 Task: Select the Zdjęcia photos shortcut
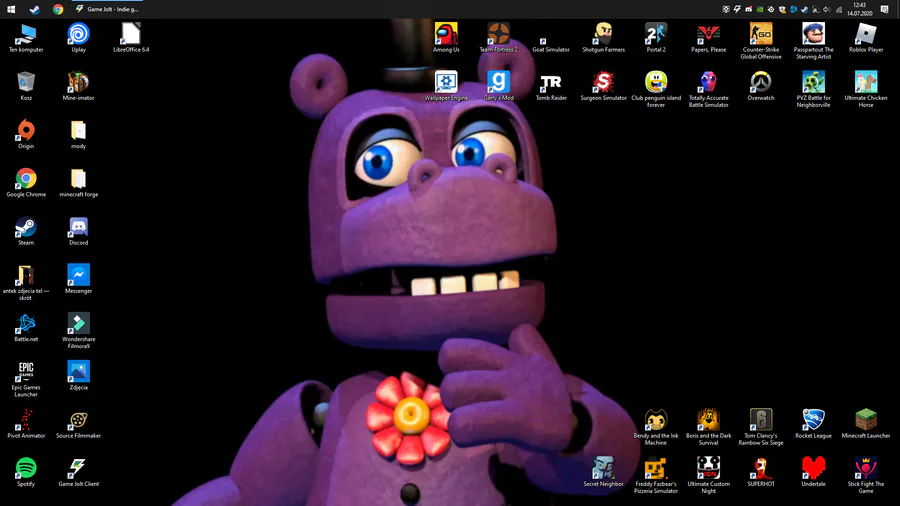(x=79, y=375)
